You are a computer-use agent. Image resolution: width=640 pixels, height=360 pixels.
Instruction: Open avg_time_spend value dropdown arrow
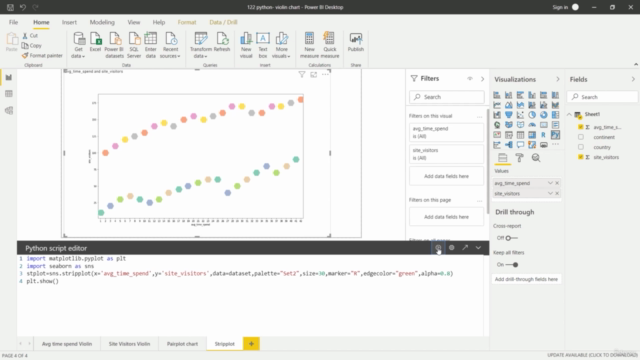(550, 183)
